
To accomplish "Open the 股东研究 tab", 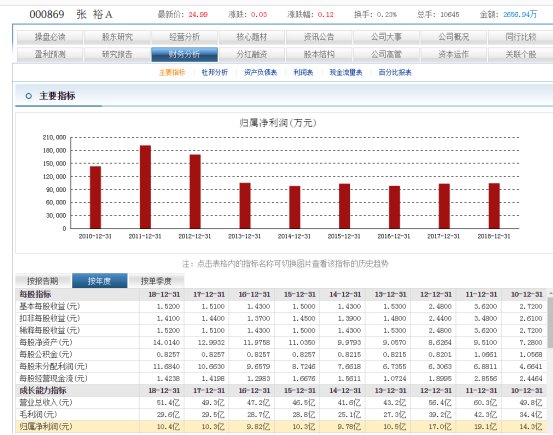I will pyautogui.click(x=117, y=37).
